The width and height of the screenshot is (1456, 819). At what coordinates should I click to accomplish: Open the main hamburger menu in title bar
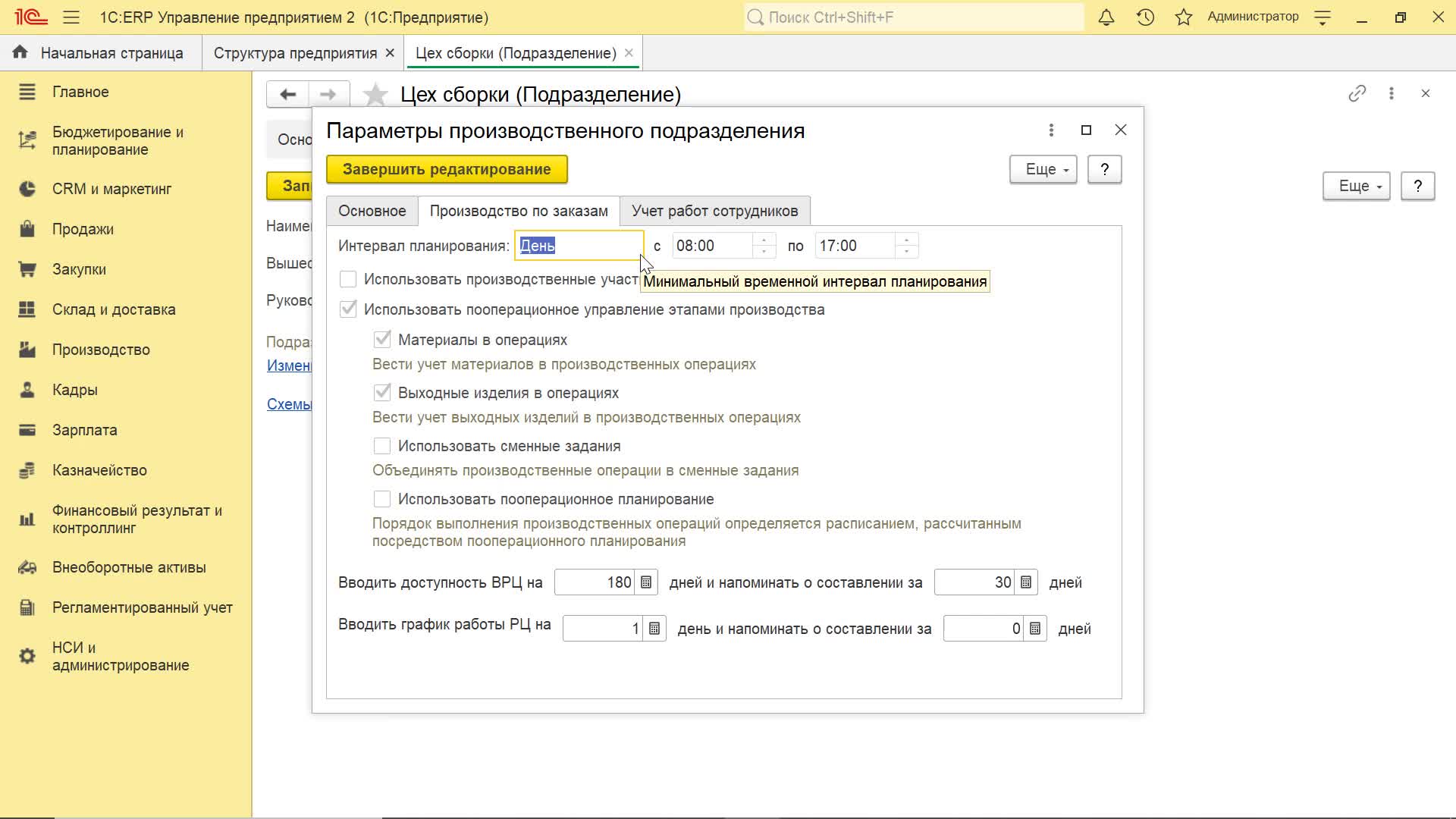point(71,17)
